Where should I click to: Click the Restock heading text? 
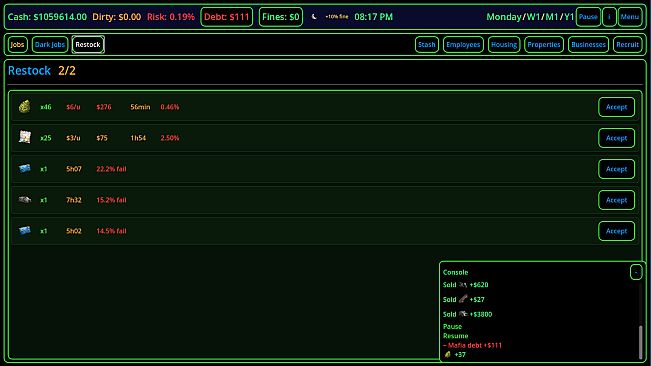29,71
